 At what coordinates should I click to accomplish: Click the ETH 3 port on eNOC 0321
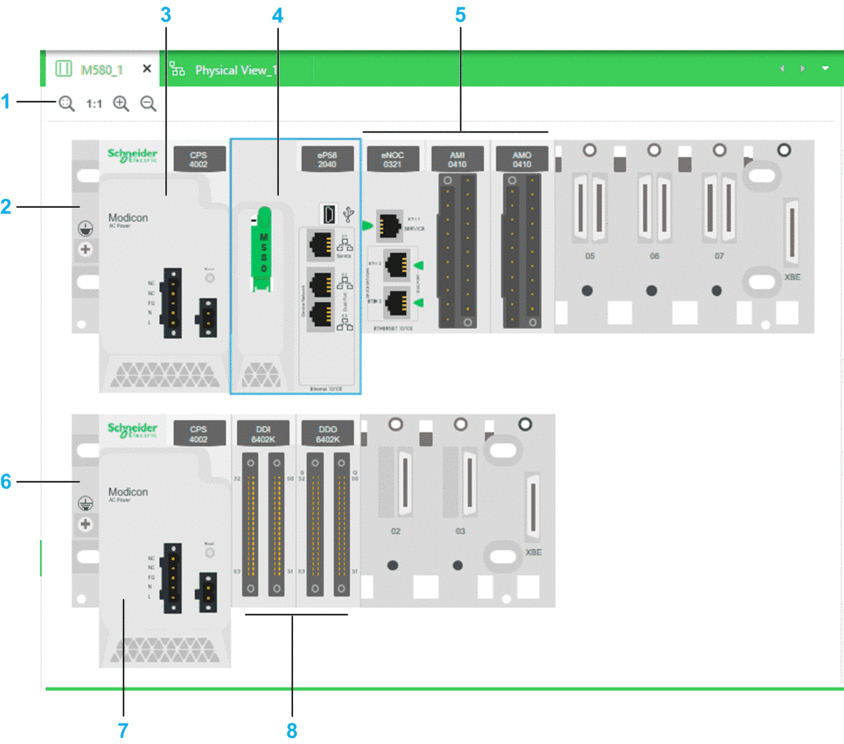[x=397, y=303]
